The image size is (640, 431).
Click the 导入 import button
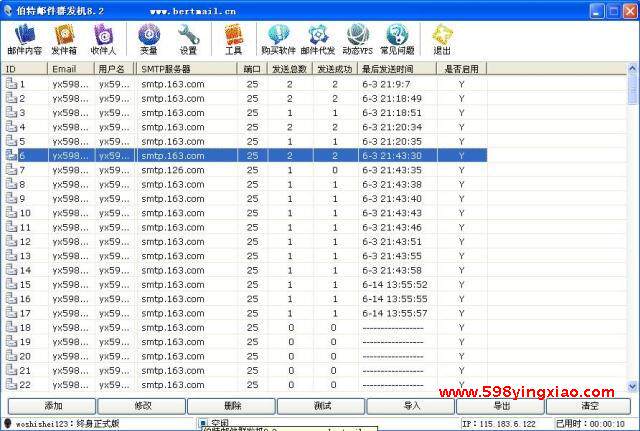pyautogui.click(x=411, y=406)
